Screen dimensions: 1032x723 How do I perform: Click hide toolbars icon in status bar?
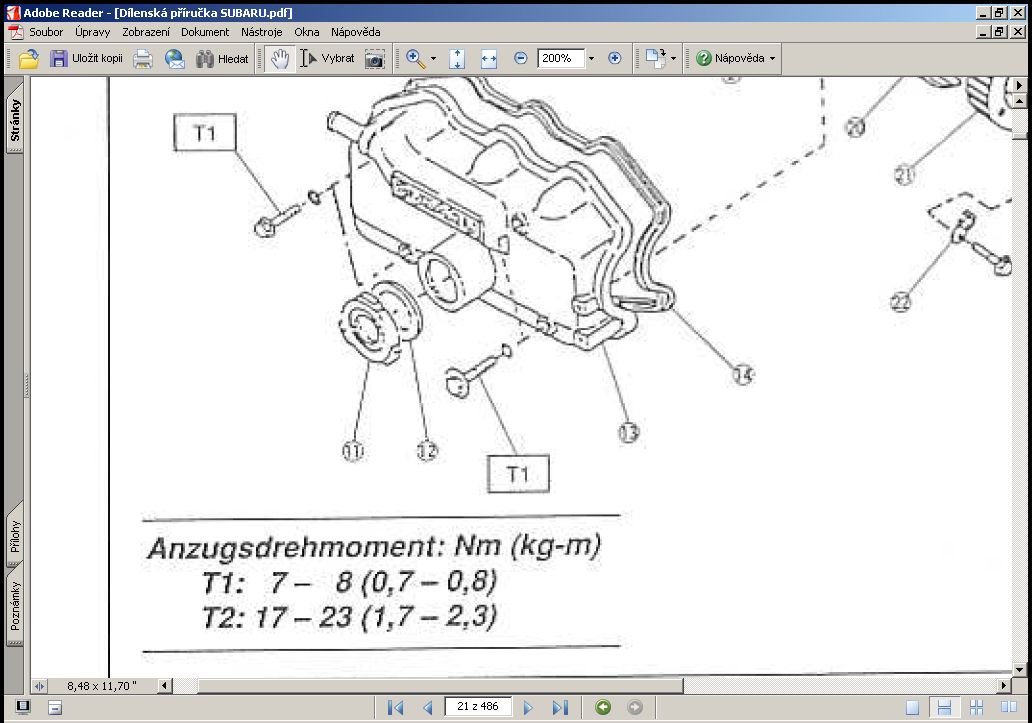55,707
